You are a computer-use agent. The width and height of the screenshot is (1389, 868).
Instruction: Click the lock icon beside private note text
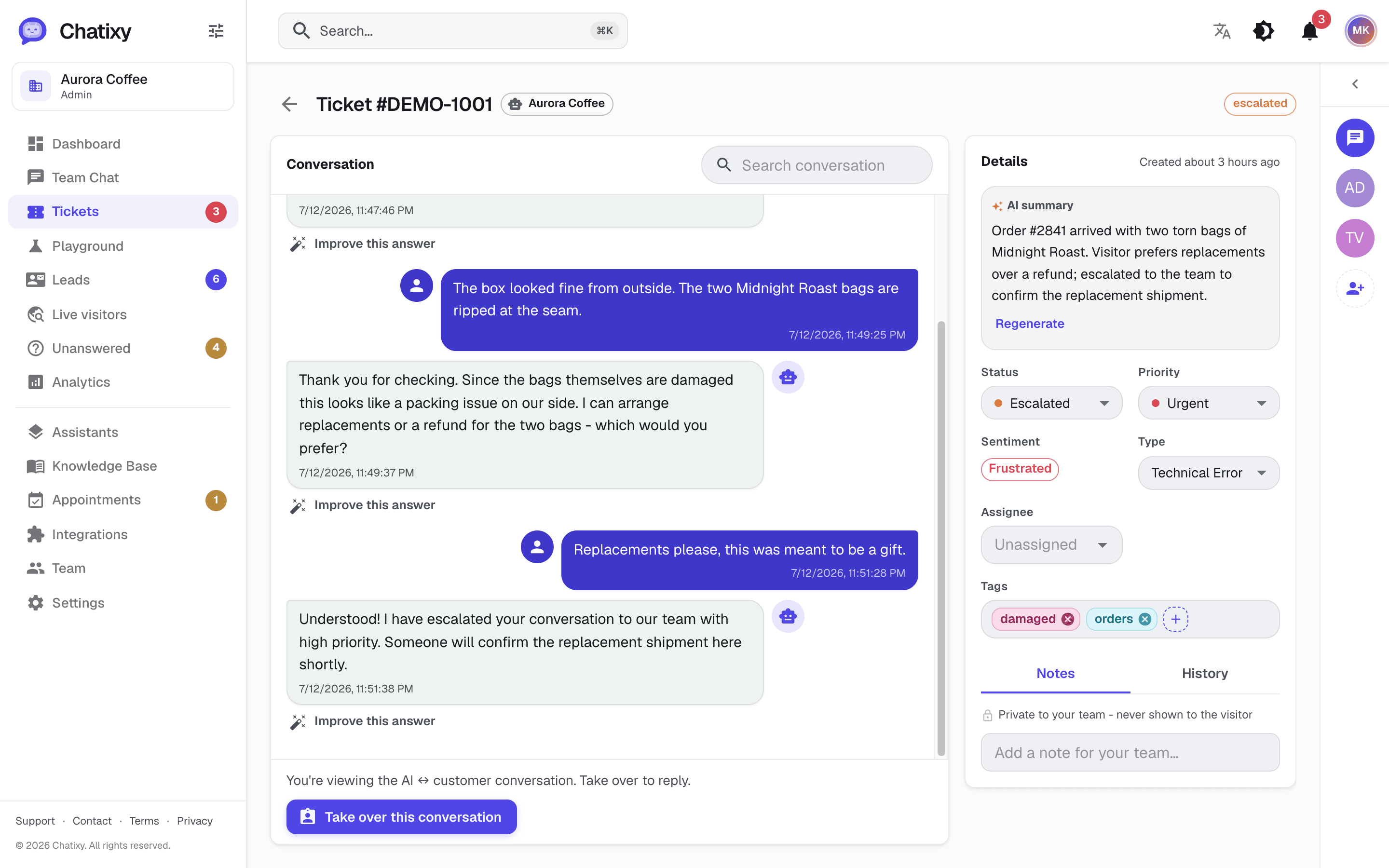coord(987,715)
